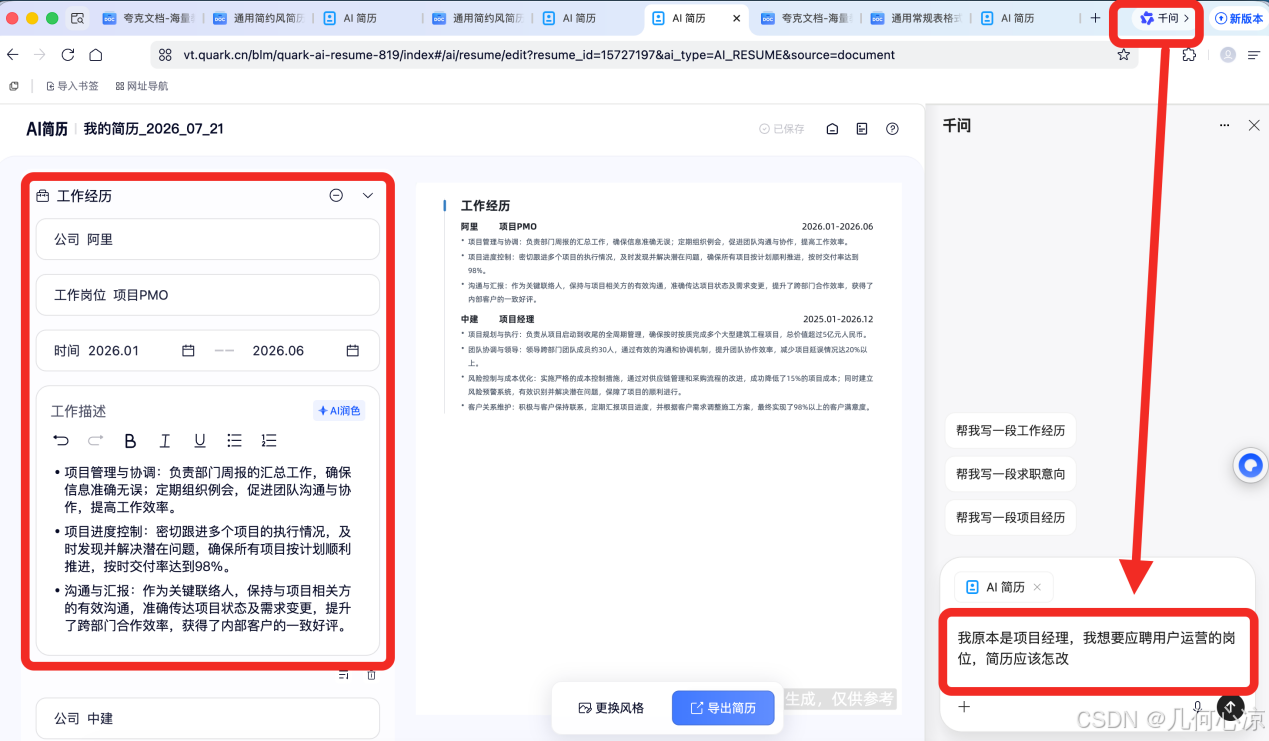
Task: Go back in browser history
Action: pyautogui.click(x=13, y=55)
